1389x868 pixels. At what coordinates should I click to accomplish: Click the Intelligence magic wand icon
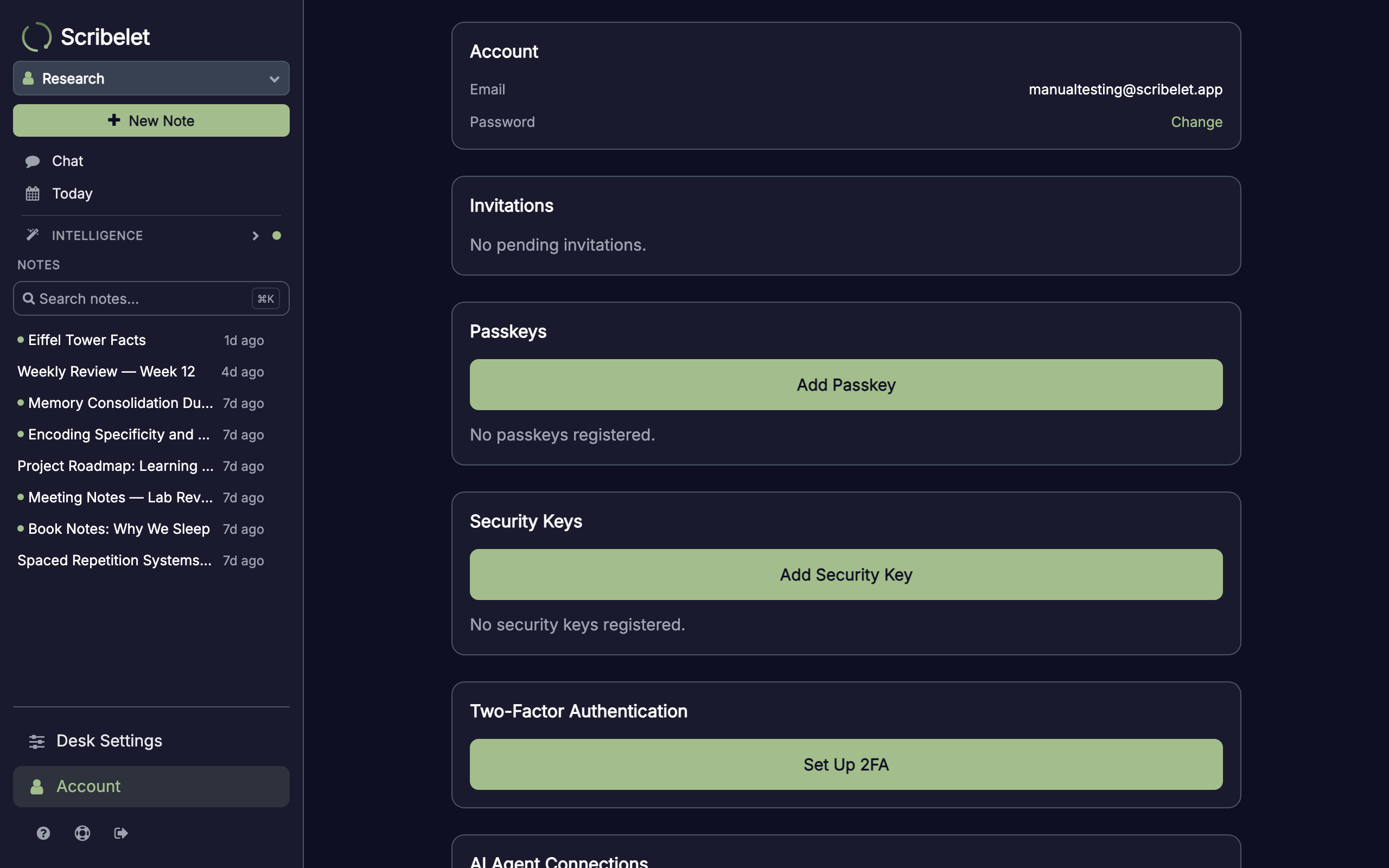point(32,235)
